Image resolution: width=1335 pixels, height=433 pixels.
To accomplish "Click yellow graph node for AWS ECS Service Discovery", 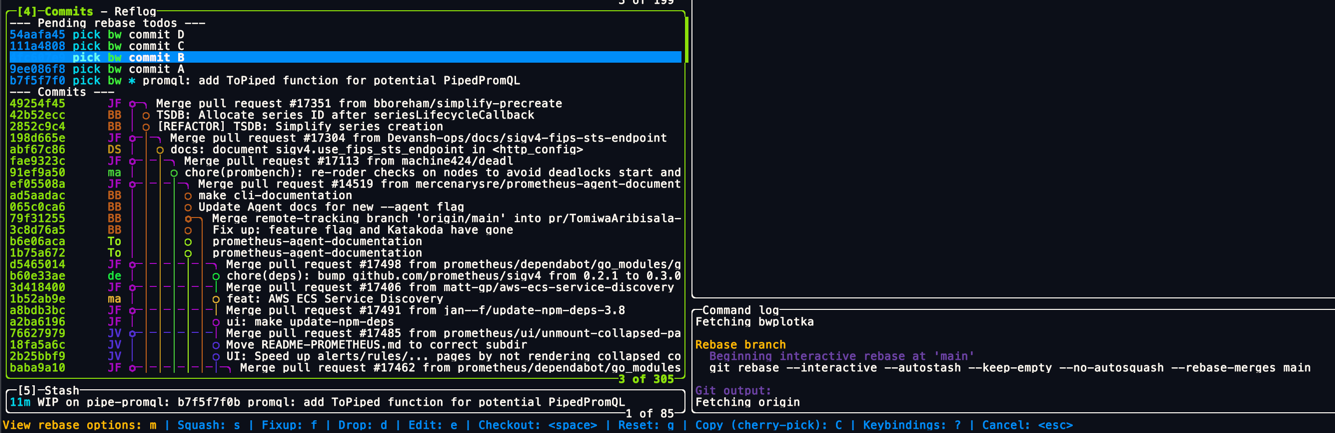I will [x=216, y=299].
